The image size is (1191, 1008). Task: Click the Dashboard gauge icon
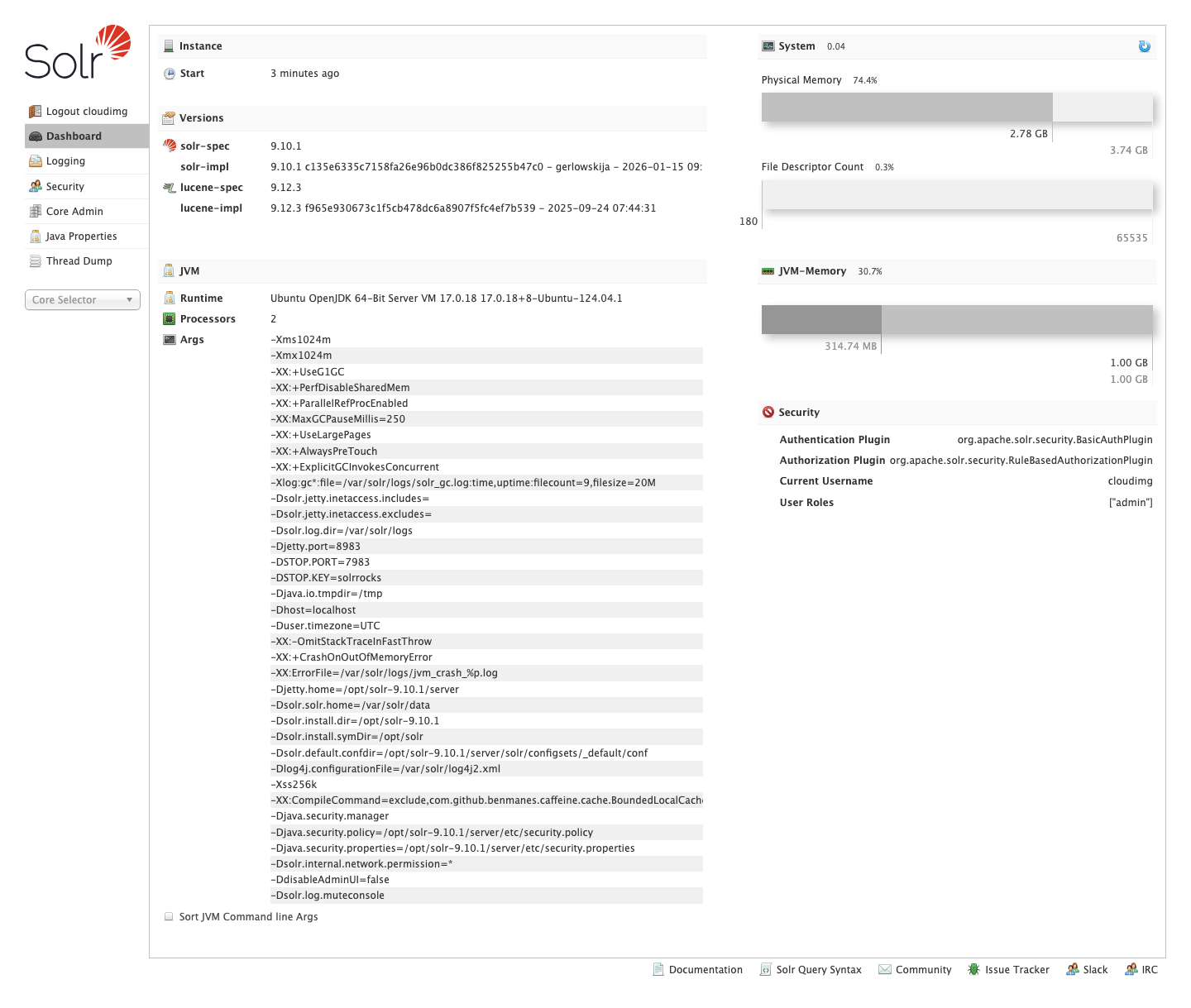click(35, 136)
